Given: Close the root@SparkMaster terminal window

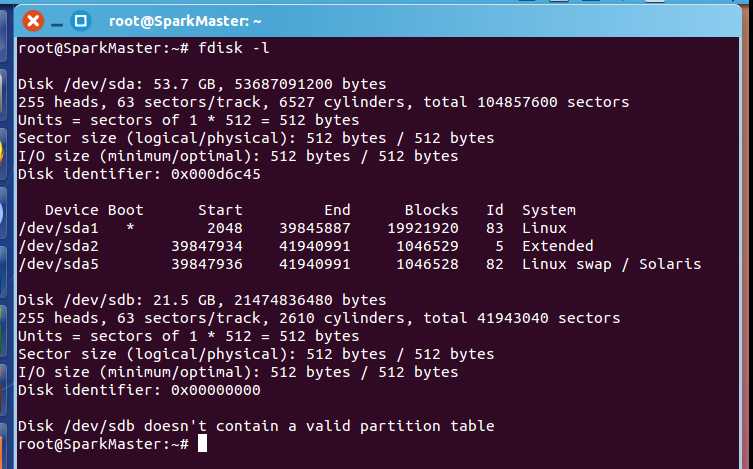Looking at the screenshot, I should tap(33, 21).
